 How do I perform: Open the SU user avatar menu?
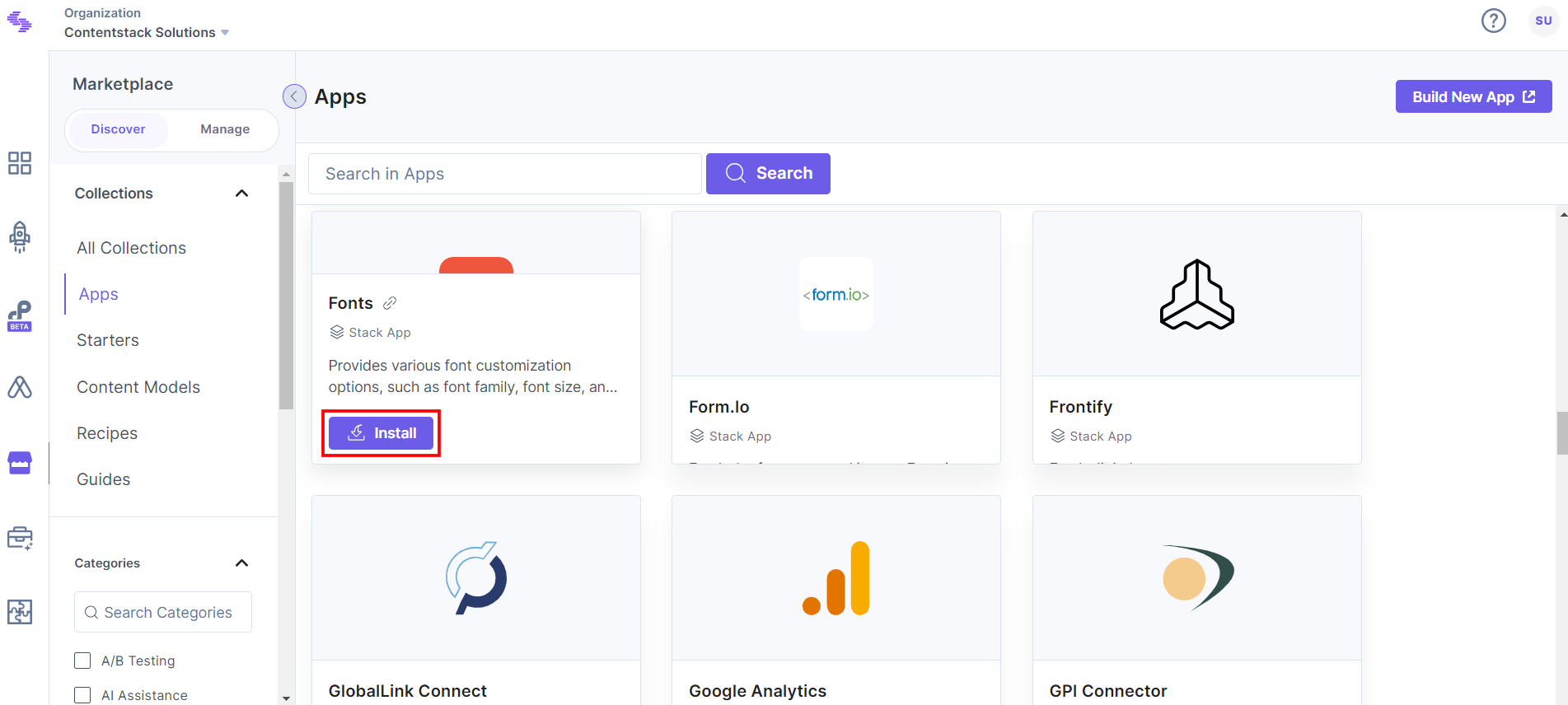coord(1543,21)
